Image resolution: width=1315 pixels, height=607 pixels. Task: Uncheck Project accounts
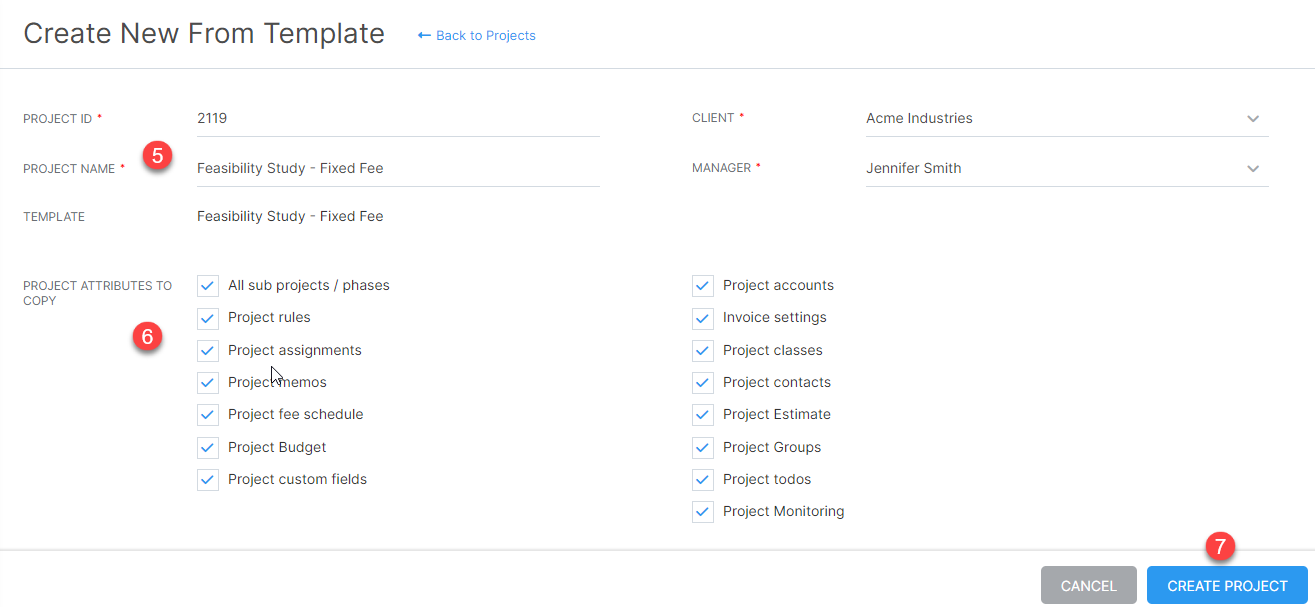tap(702, 285)
